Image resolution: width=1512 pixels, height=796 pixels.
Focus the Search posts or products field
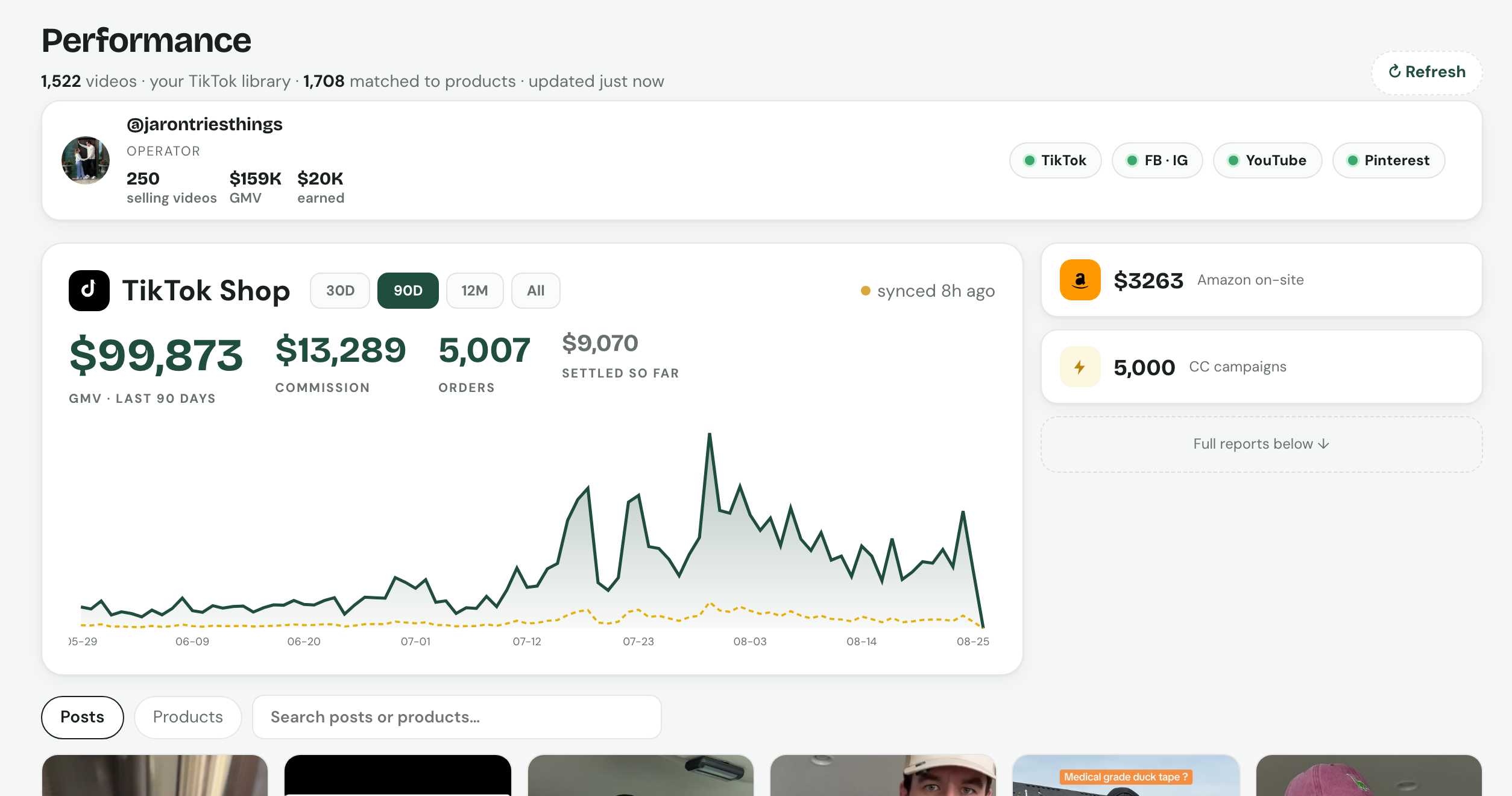pos(456,717)
